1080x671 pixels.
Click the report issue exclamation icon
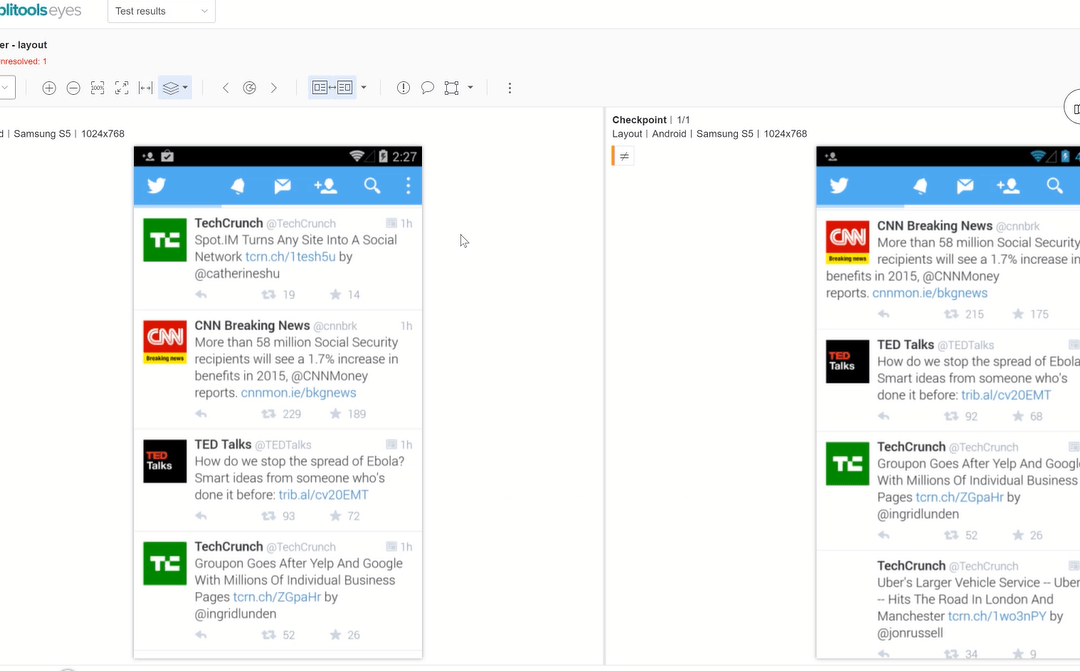point(403,88)
